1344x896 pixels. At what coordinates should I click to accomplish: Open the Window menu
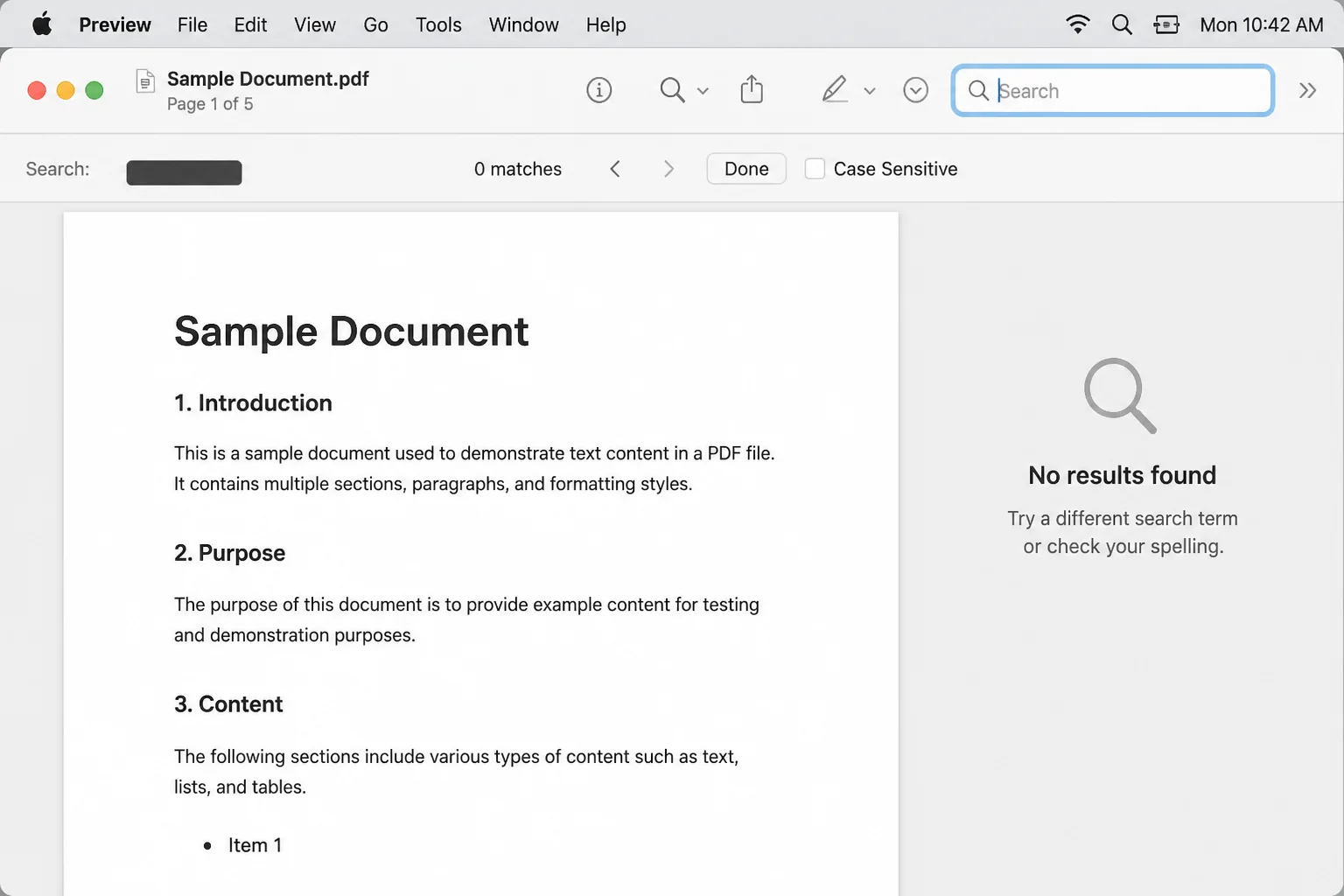pos(523,24)
